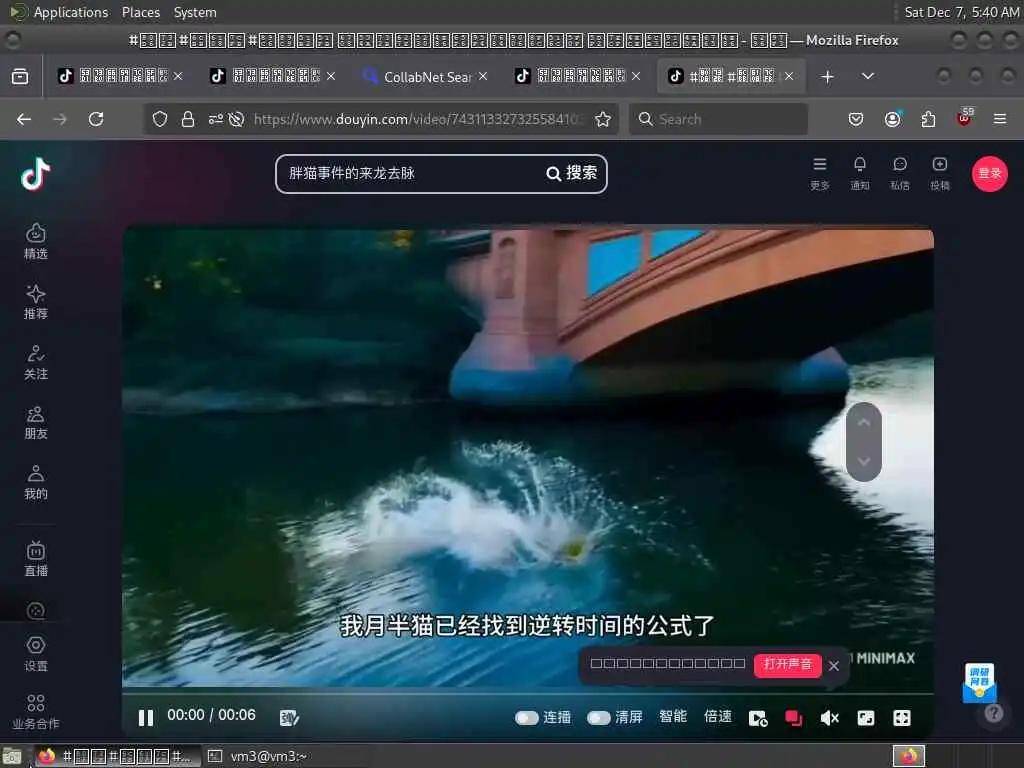Open the 关注 following page
This screenshot has height=768, width=1024.
tap(36, 362)
